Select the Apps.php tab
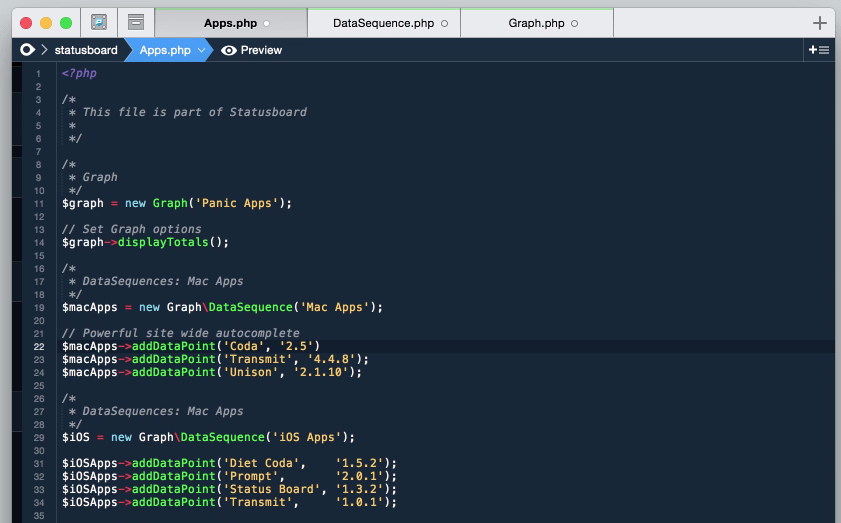 (230, 23)
